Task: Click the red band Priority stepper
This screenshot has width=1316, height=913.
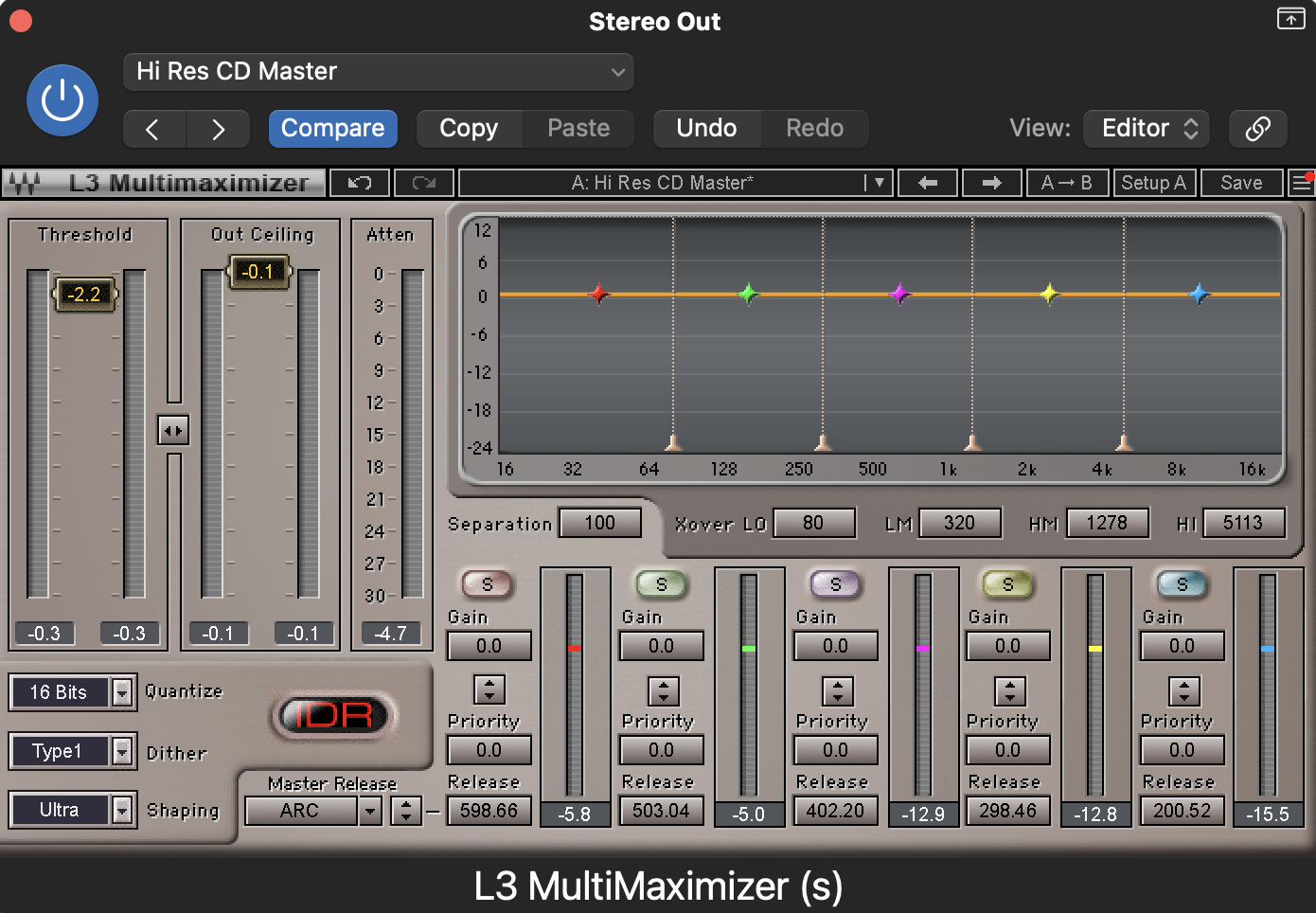Action: [x=489, y=689]
